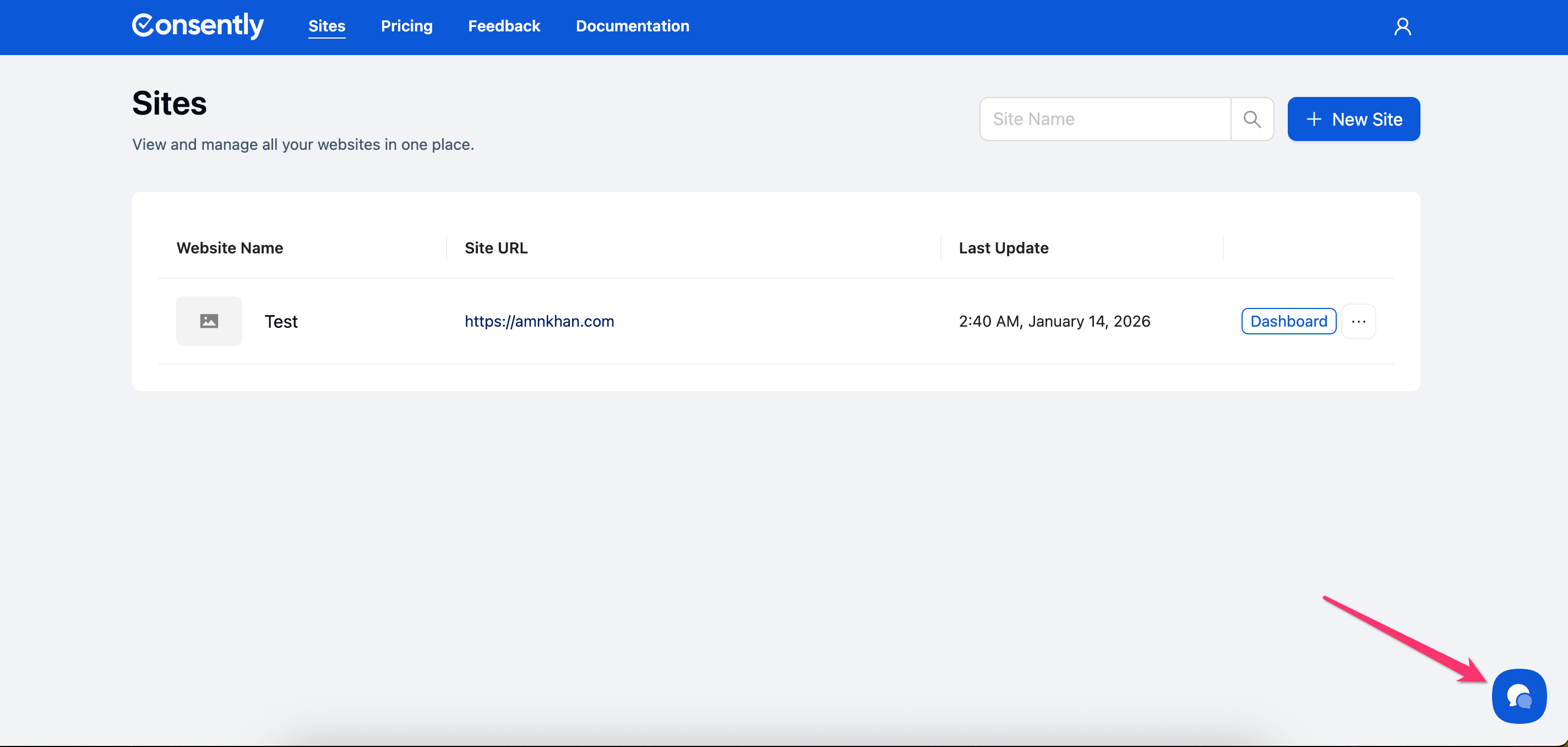The width and height of the screenshot is (1568, 747).
Task: Open the Pricing page
Action: 406,26
